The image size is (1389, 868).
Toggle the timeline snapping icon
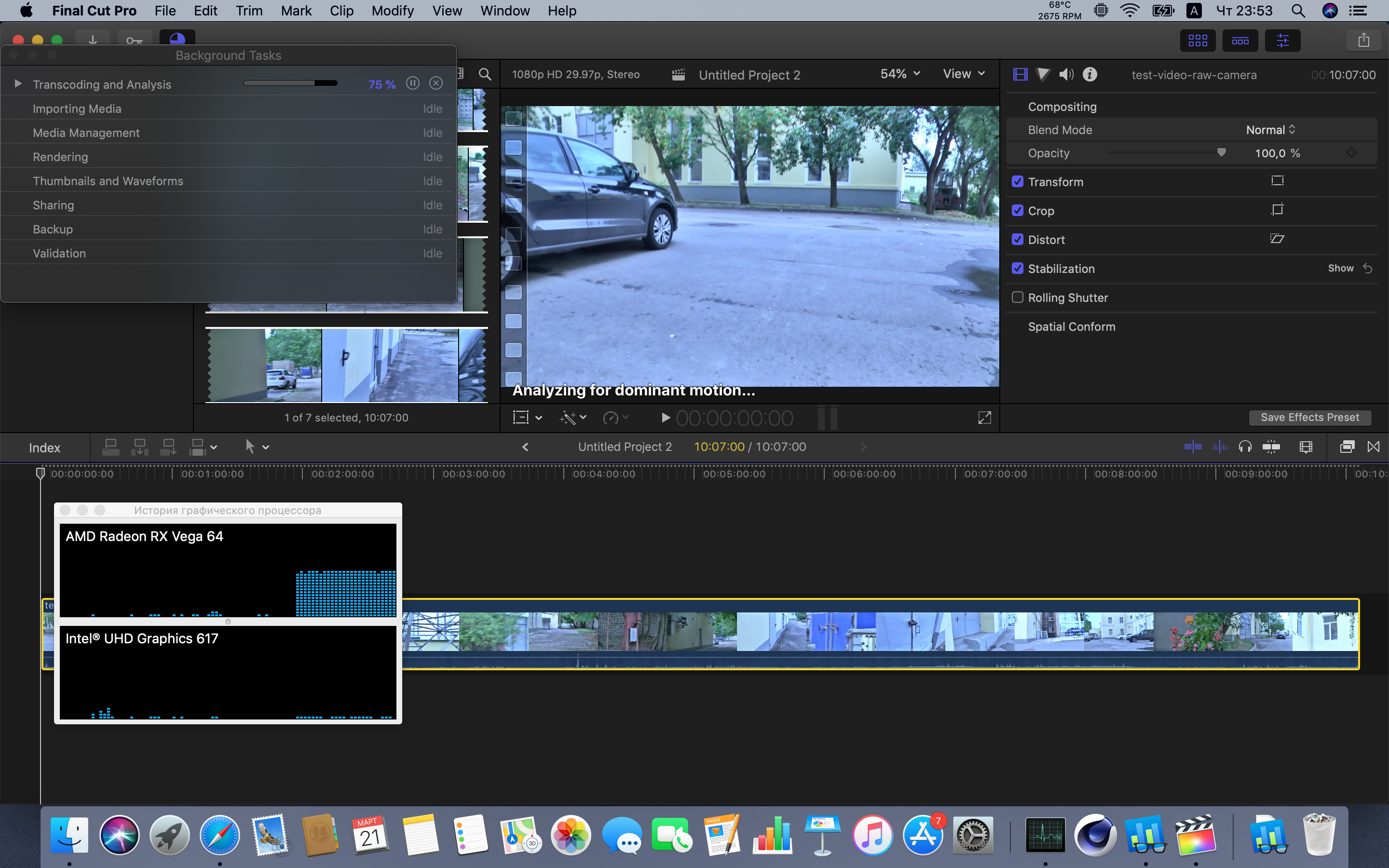1271,447
